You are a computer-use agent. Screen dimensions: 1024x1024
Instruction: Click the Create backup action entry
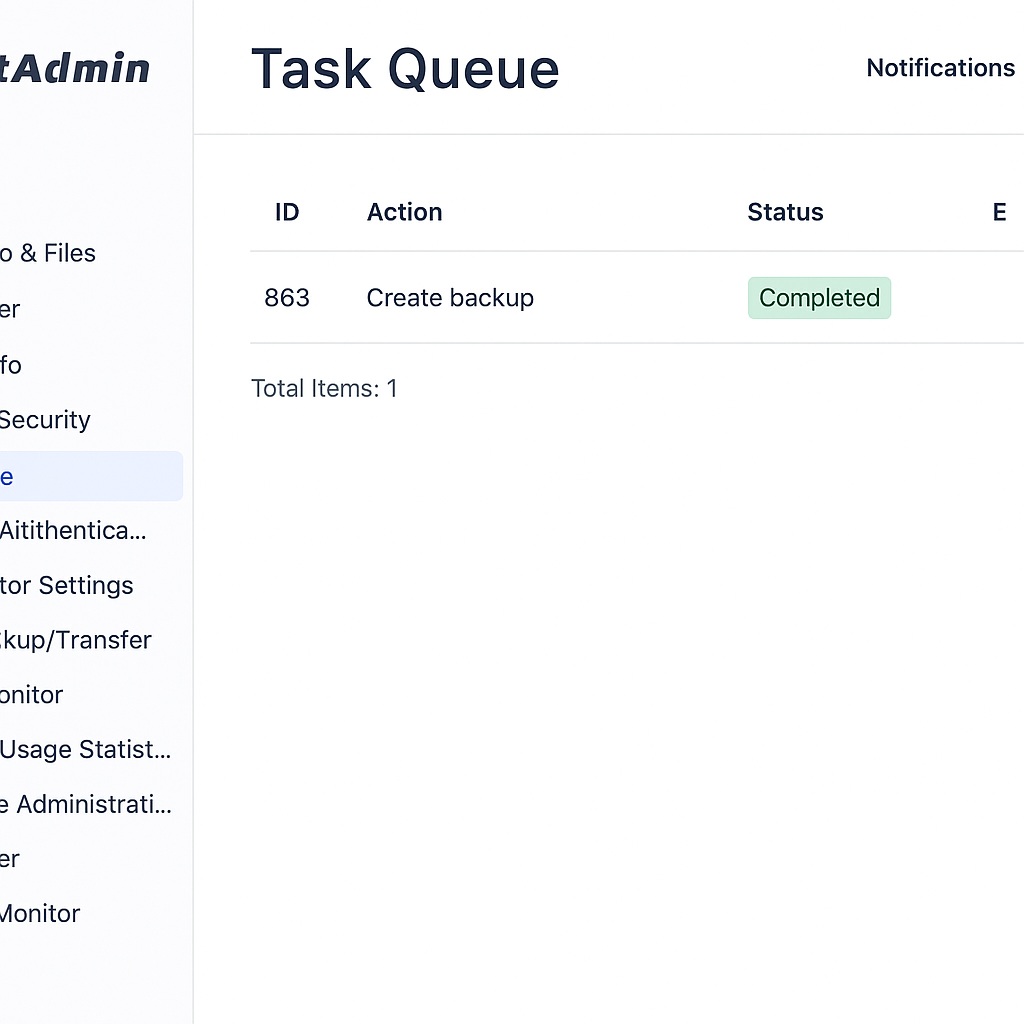[x=450, y=298]
